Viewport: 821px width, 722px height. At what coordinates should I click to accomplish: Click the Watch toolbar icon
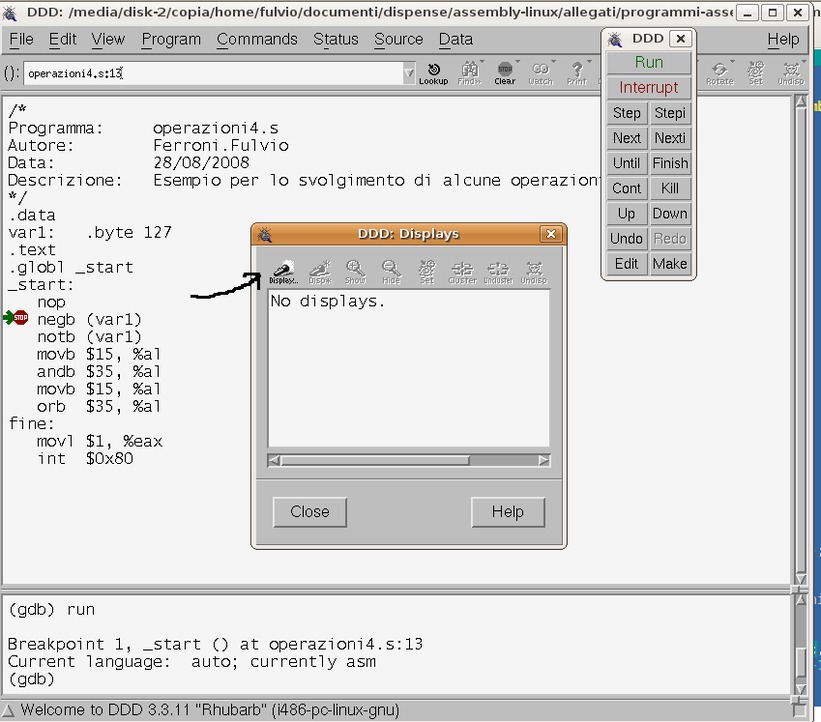pos(541,72)
